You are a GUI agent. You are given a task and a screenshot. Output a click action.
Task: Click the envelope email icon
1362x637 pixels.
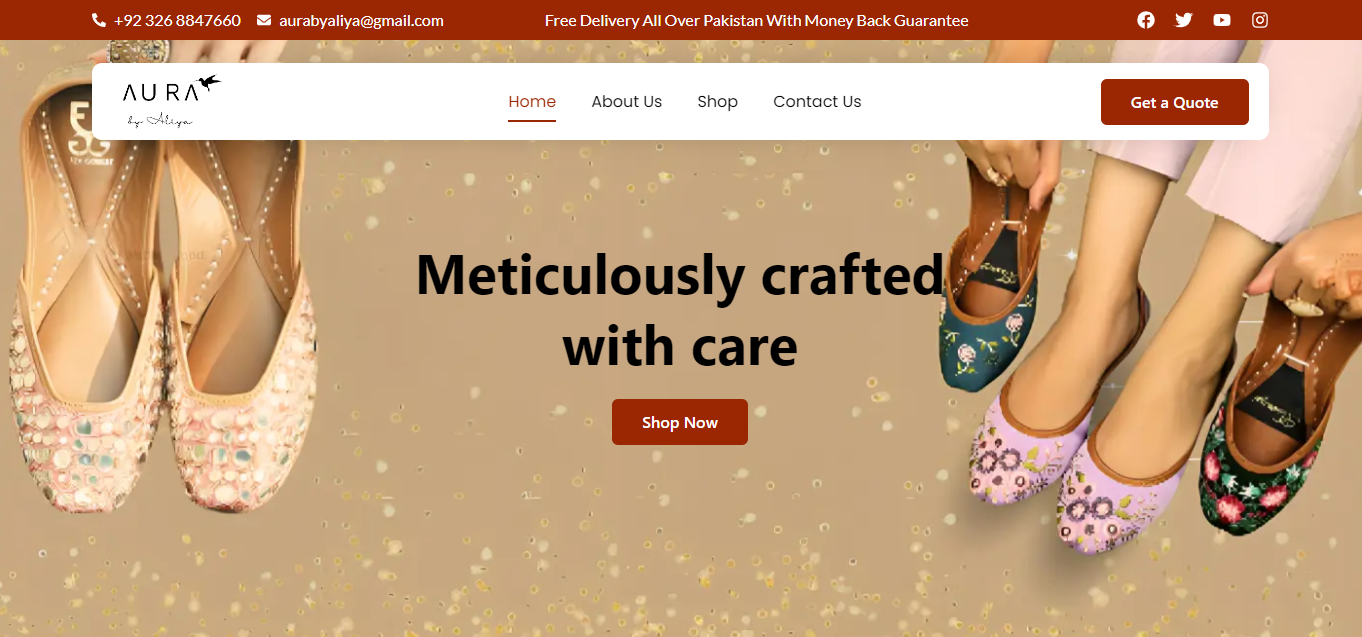(264, 20)
